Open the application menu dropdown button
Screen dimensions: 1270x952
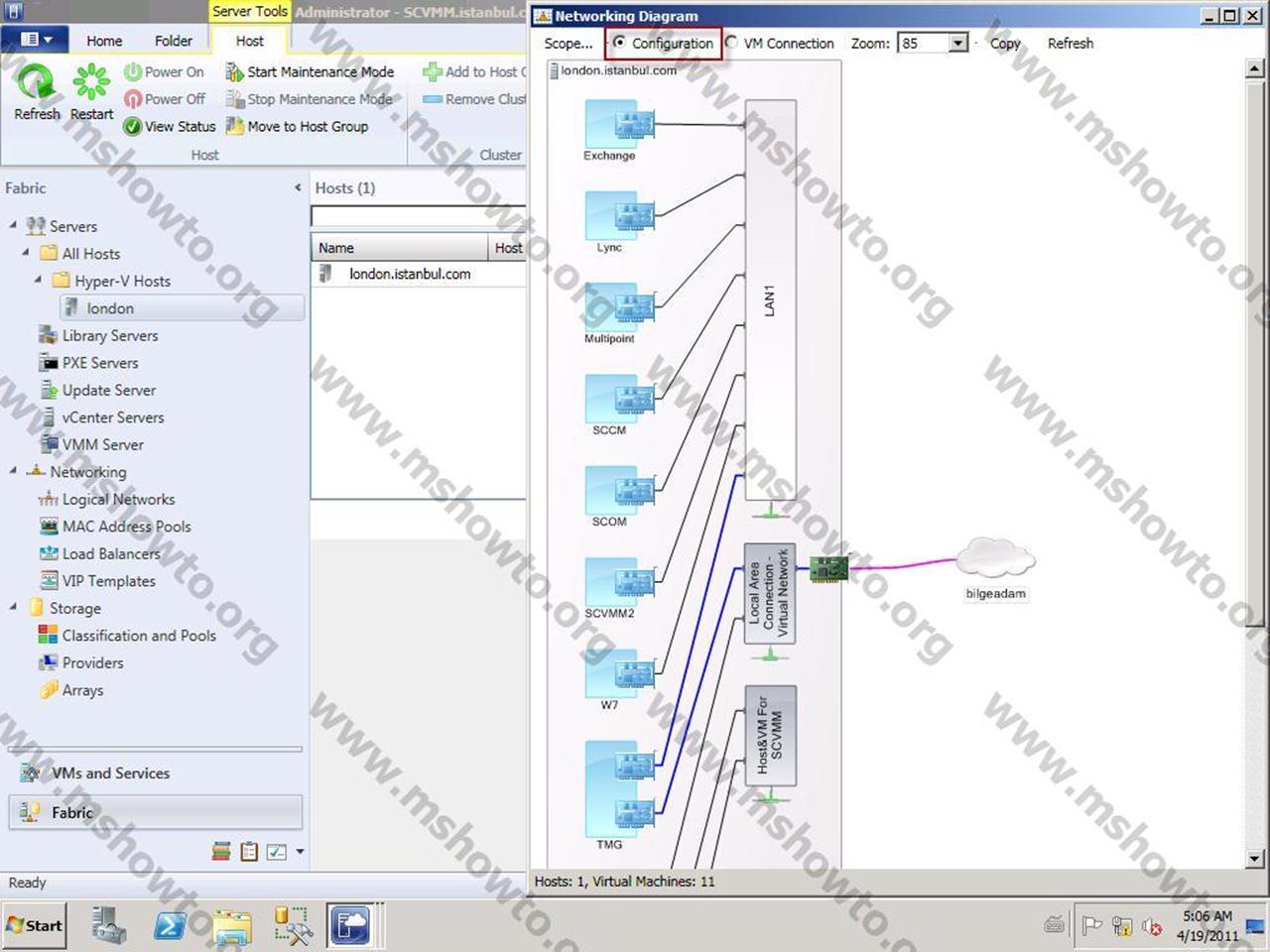[x=35, y=39]
